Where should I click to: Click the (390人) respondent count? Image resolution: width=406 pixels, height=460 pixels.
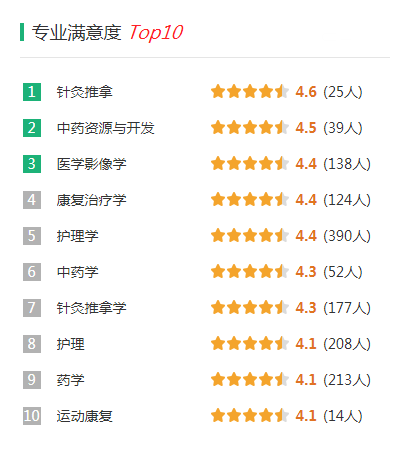[347, 236]
